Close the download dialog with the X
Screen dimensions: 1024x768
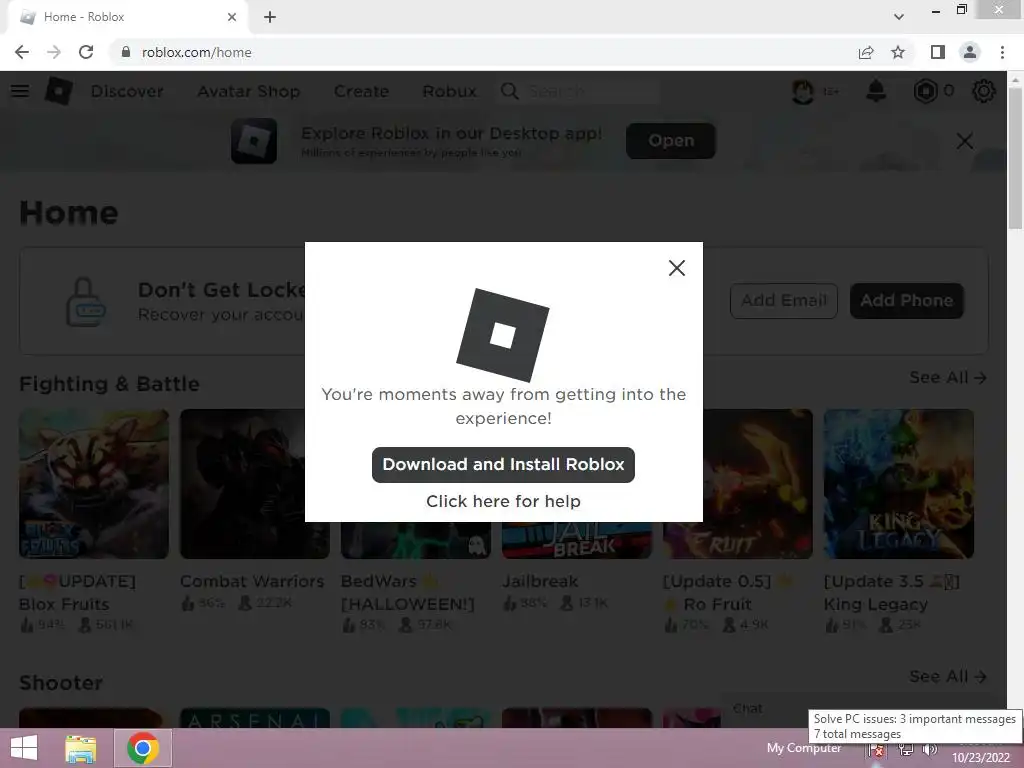(677, 268)
